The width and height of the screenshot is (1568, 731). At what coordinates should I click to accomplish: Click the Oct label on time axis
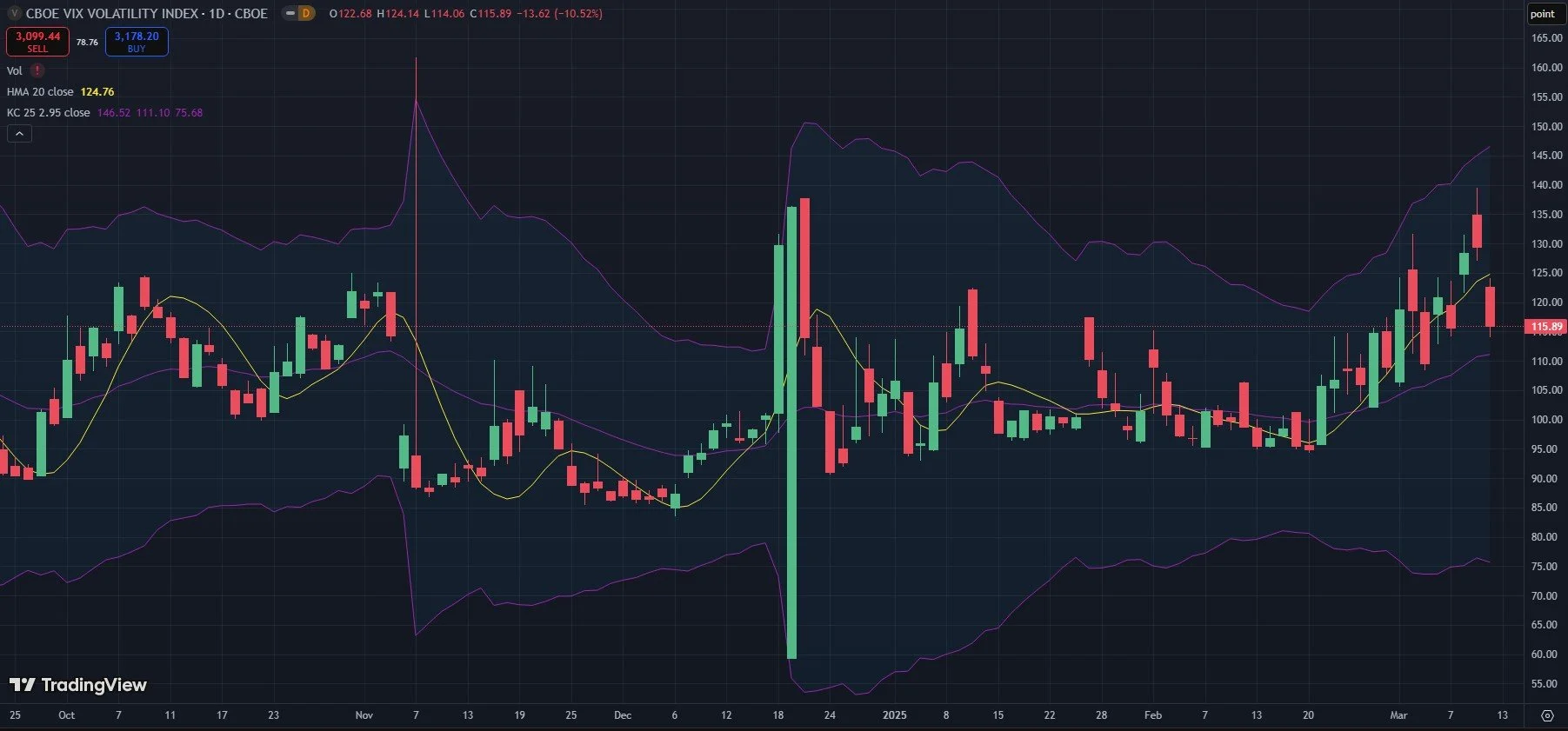point(66,715)
